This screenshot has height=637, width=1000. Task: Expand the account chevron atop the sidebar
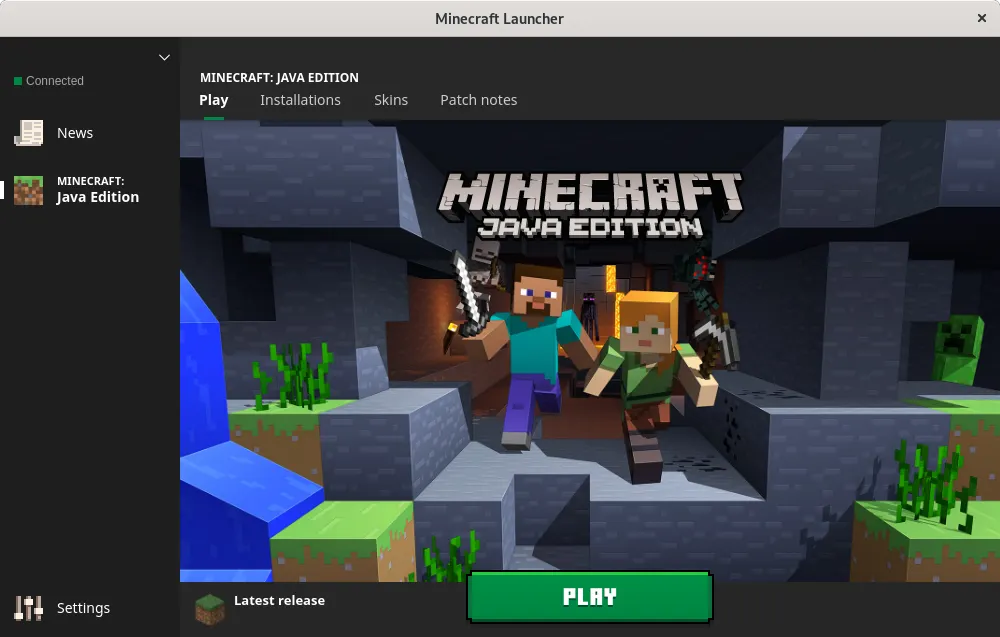165,58
